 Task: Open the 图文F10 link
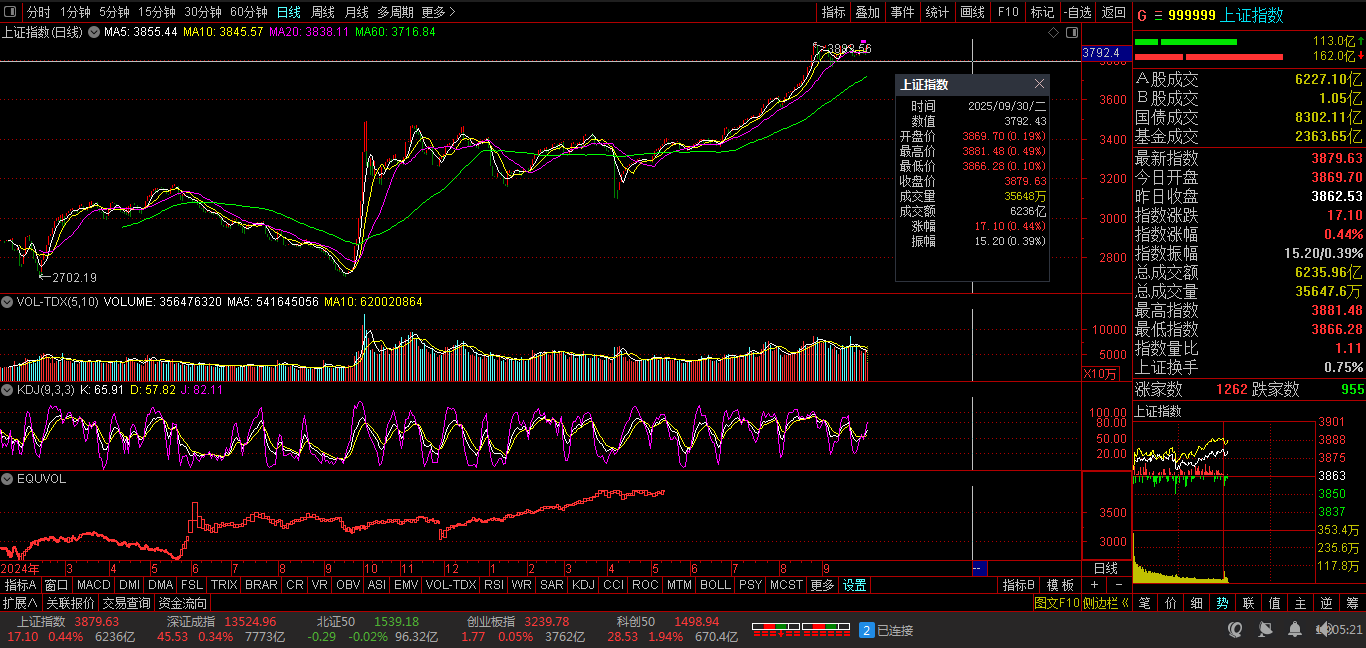[x=1057, y=603]
